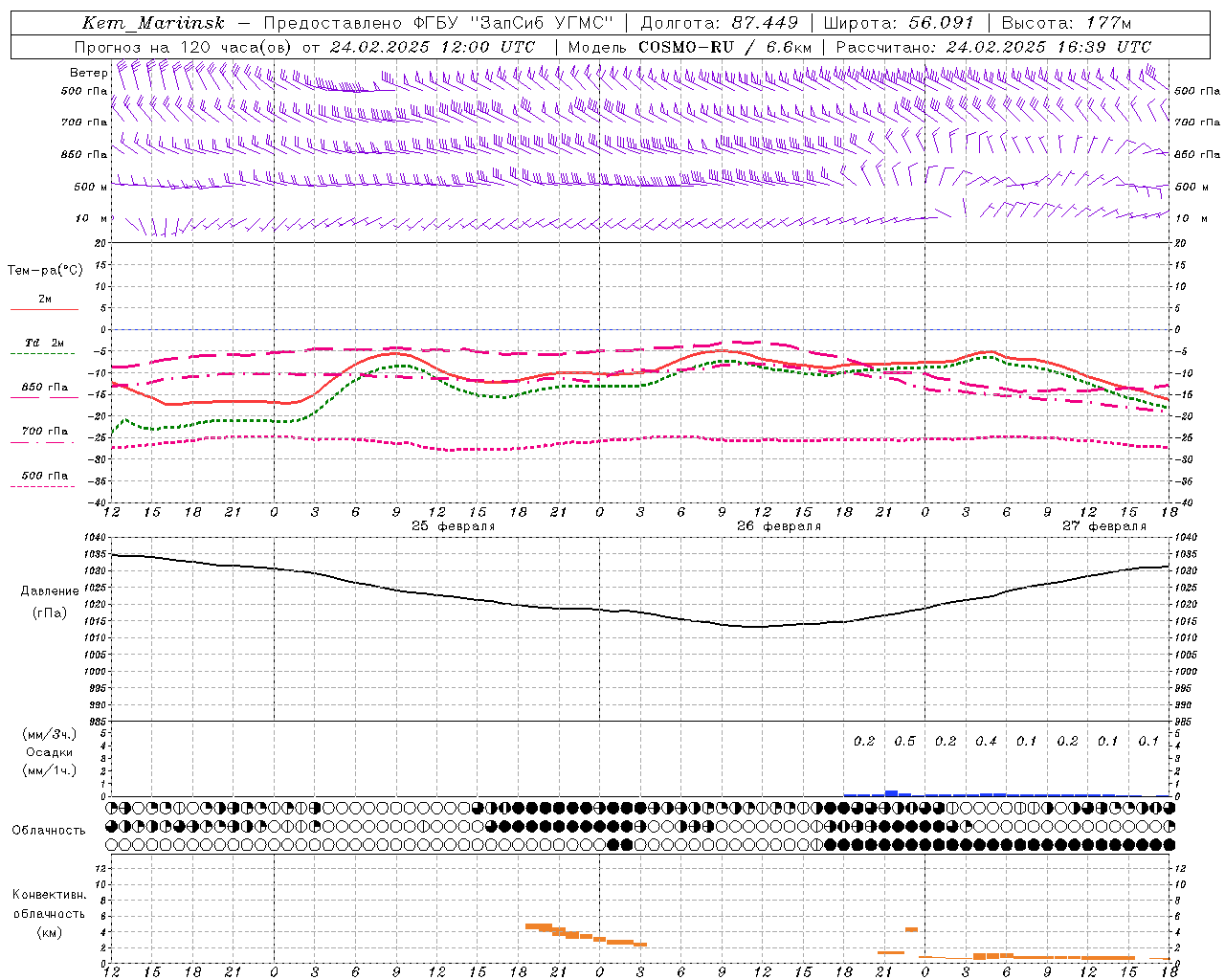Click the 'Конвективн.' convective cloud label
The width and height of the screenshot is (1225, 980).
click(49, 895)
